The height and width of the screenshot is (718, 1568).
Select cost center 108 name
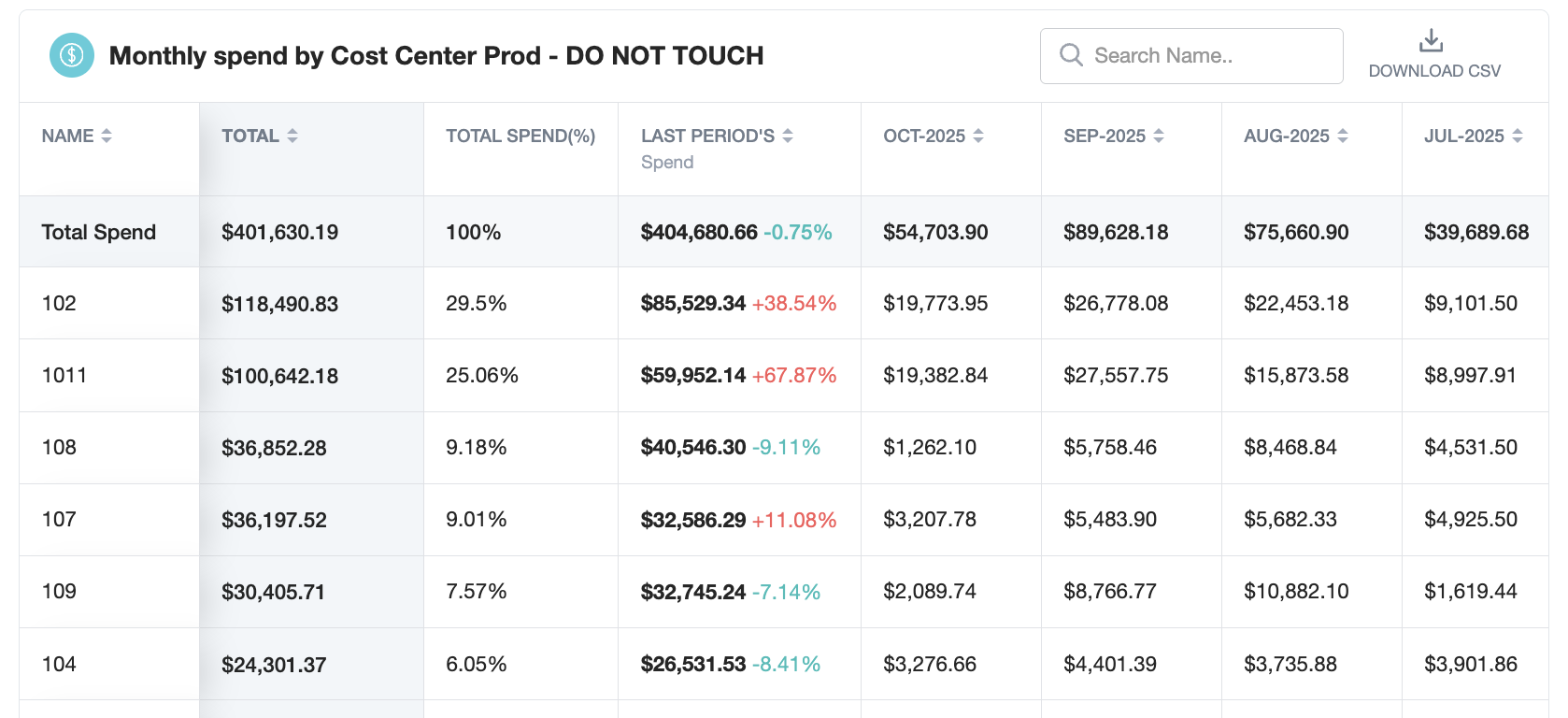click(x=59, y=447)
